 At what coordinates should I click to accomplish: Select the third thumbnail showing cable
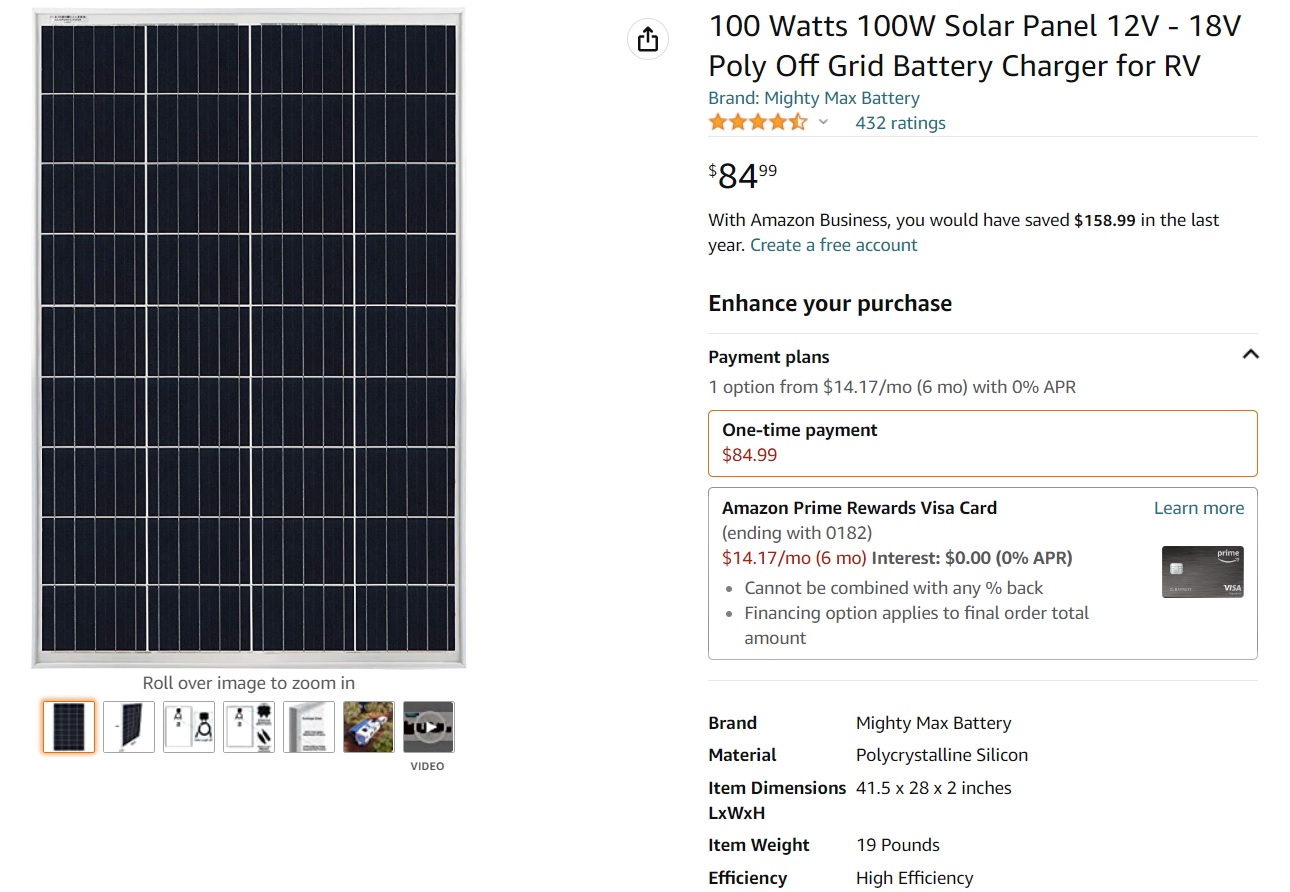tap(189, 727)
